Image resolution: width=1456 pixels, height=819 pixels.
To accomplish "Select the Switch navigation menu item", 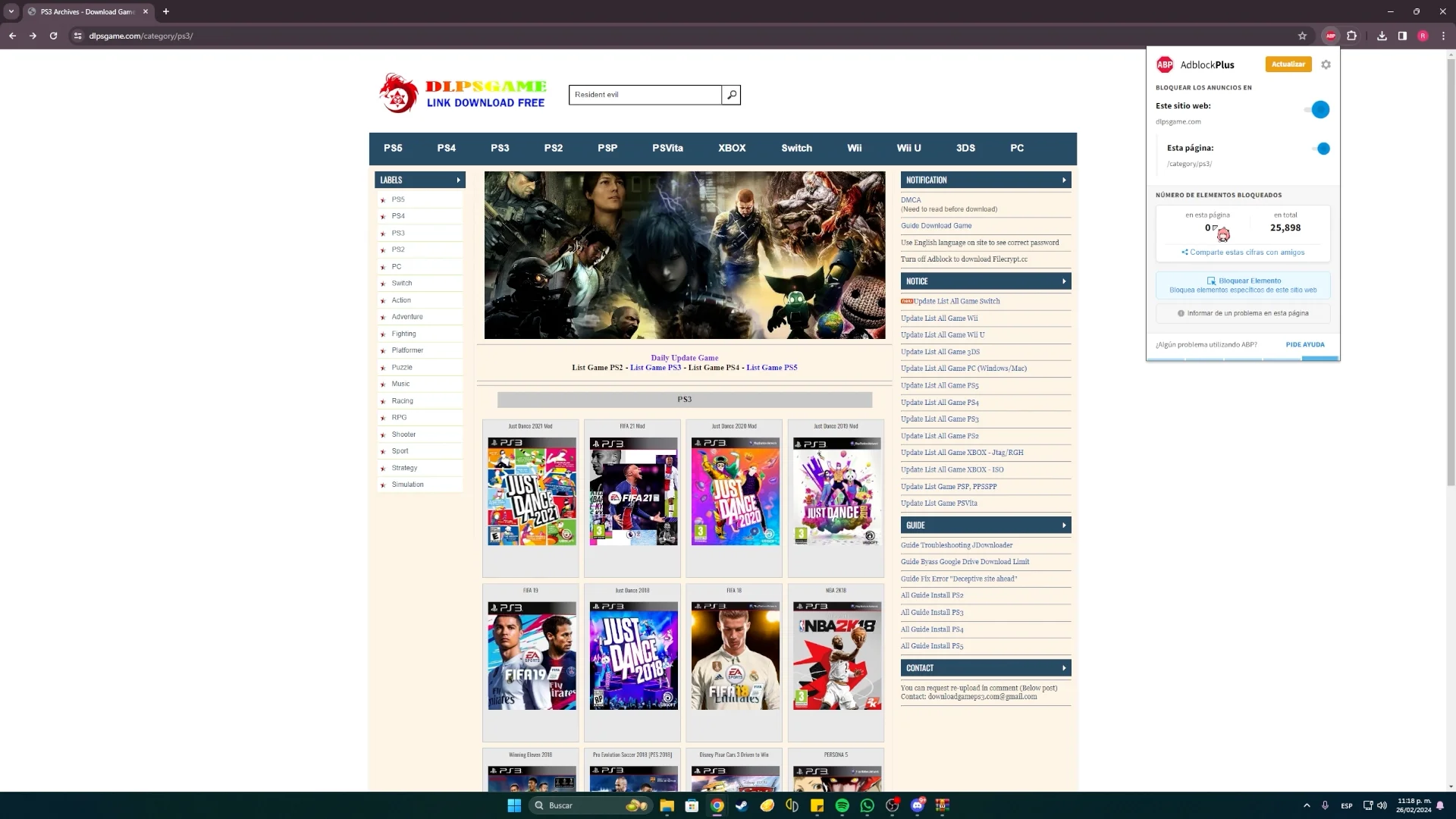I will tap(796, 148).
